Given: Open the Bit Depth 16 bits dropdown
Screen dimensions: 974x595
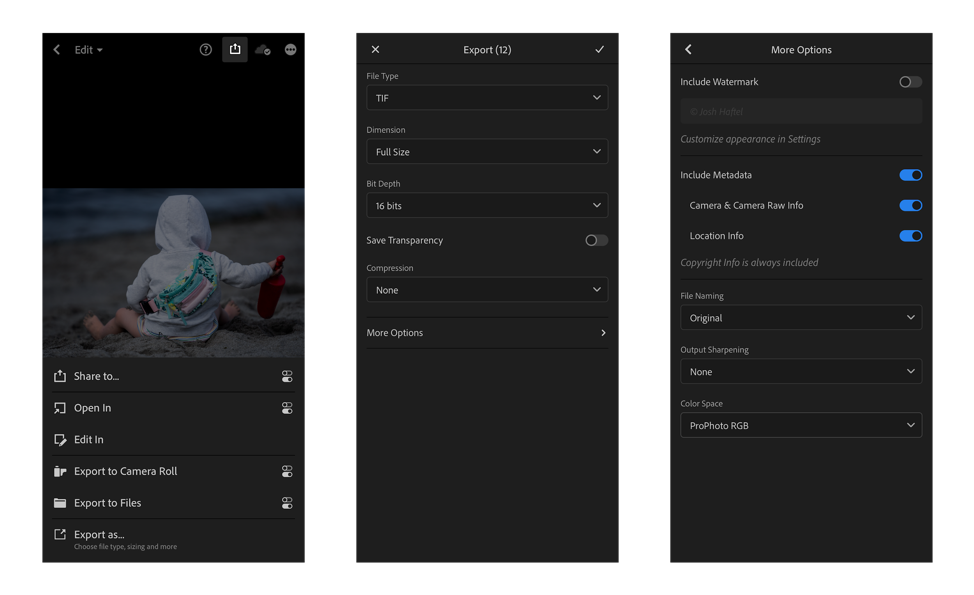Looking at the screenshot, I should pyautogui.click(x=487, y=206).
